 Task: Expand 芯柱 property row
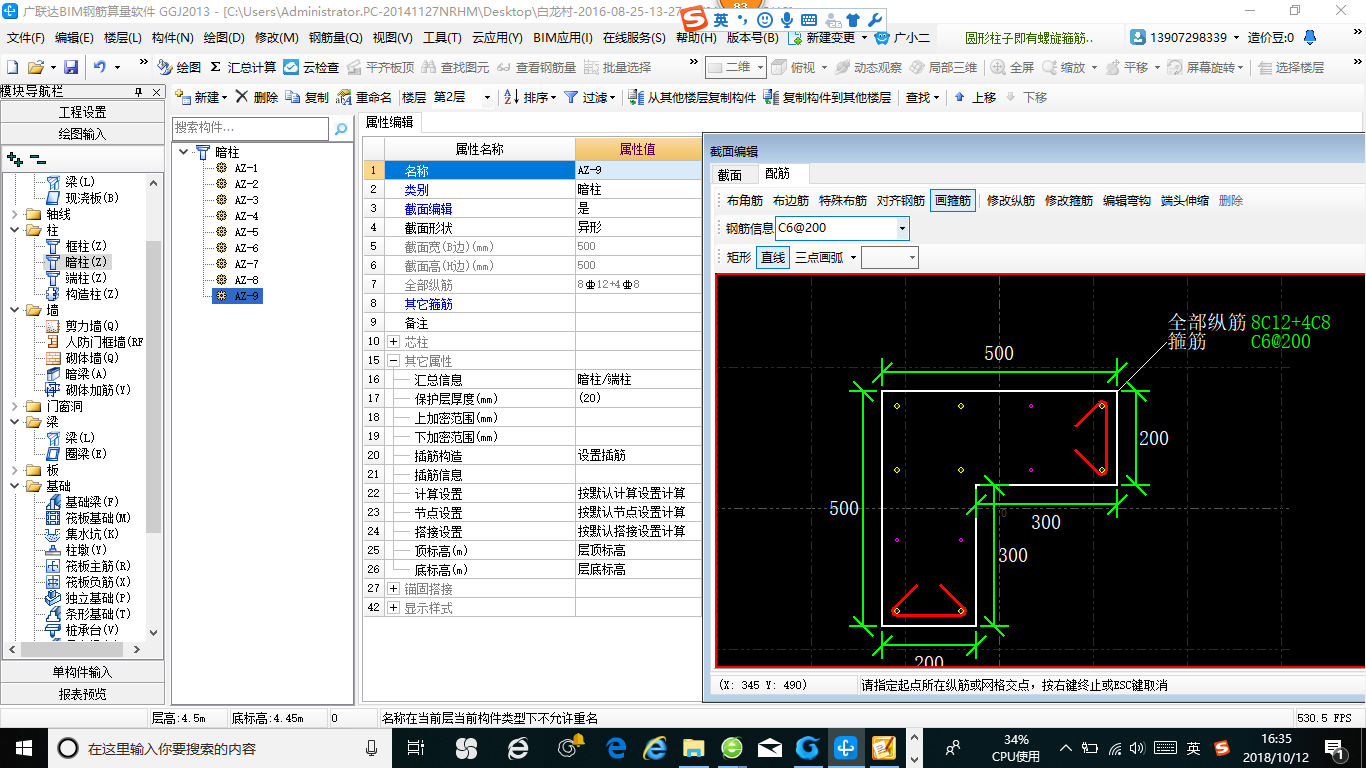[393, 342]
